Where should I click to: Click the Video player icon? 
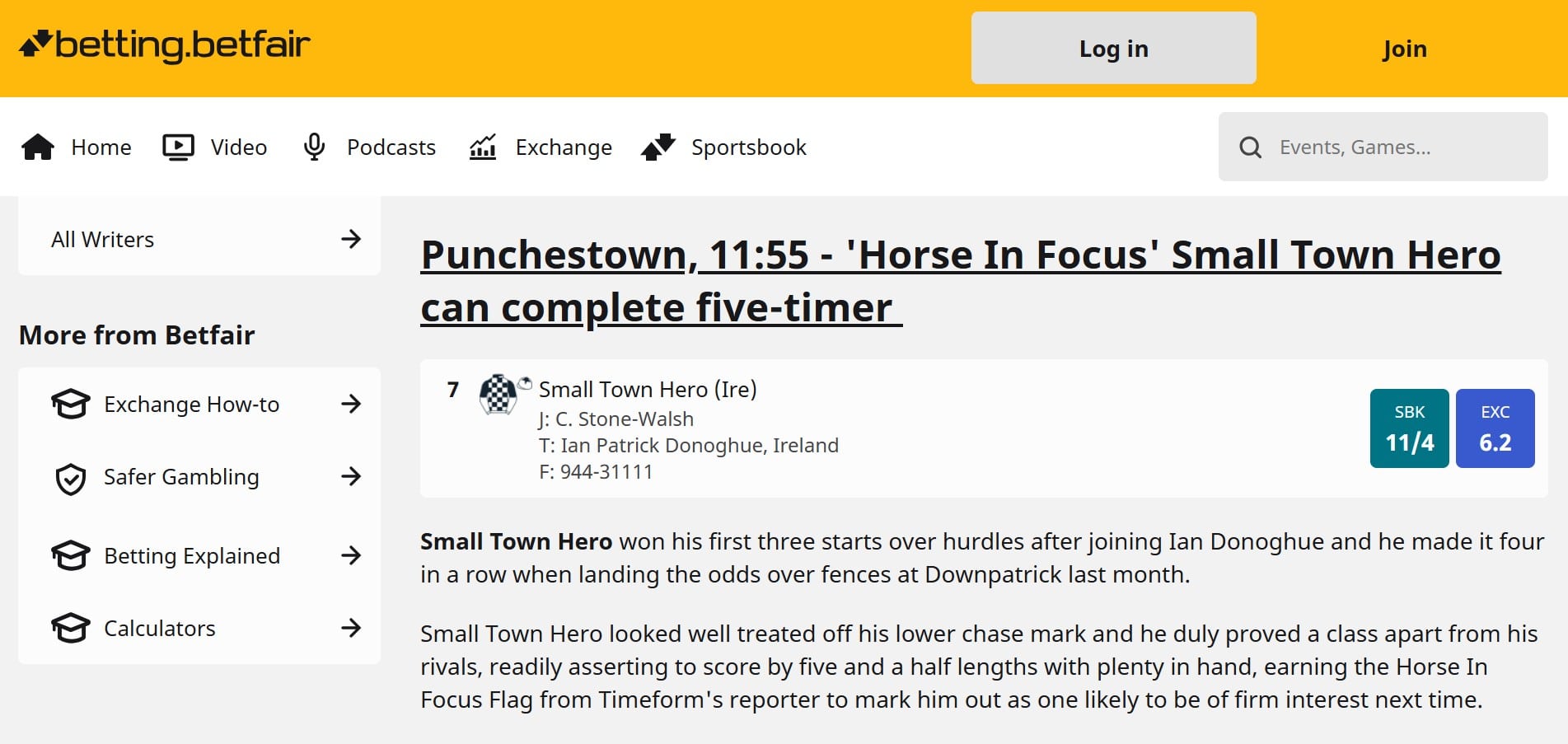178,147
